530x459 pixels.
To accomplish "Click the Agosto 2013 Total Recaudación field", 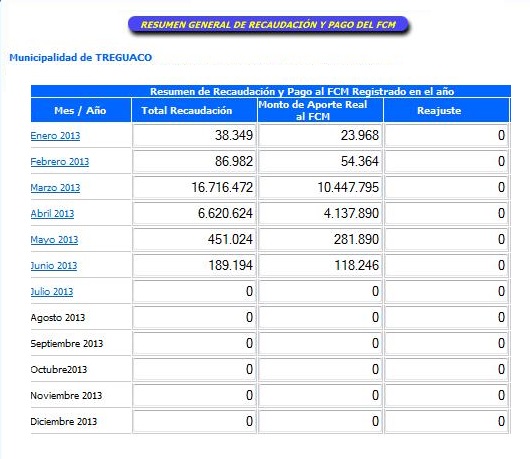I will (194, 317).
